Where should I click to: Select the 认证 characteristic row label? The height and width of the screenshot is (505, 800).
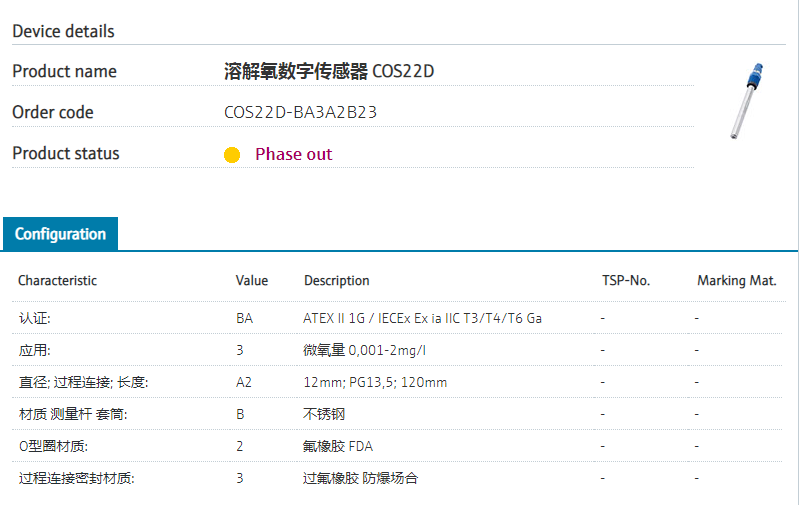34,318
